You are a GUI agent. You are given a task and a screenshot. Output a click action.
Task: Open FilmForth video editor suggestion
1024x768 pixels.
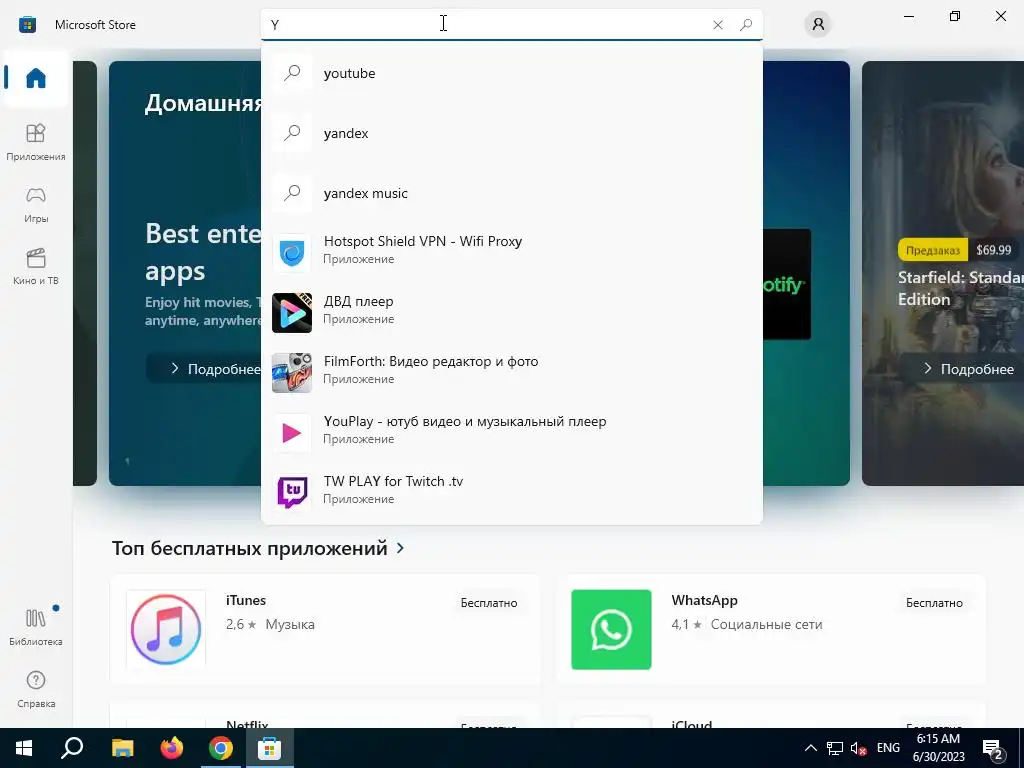pos(511,373)
